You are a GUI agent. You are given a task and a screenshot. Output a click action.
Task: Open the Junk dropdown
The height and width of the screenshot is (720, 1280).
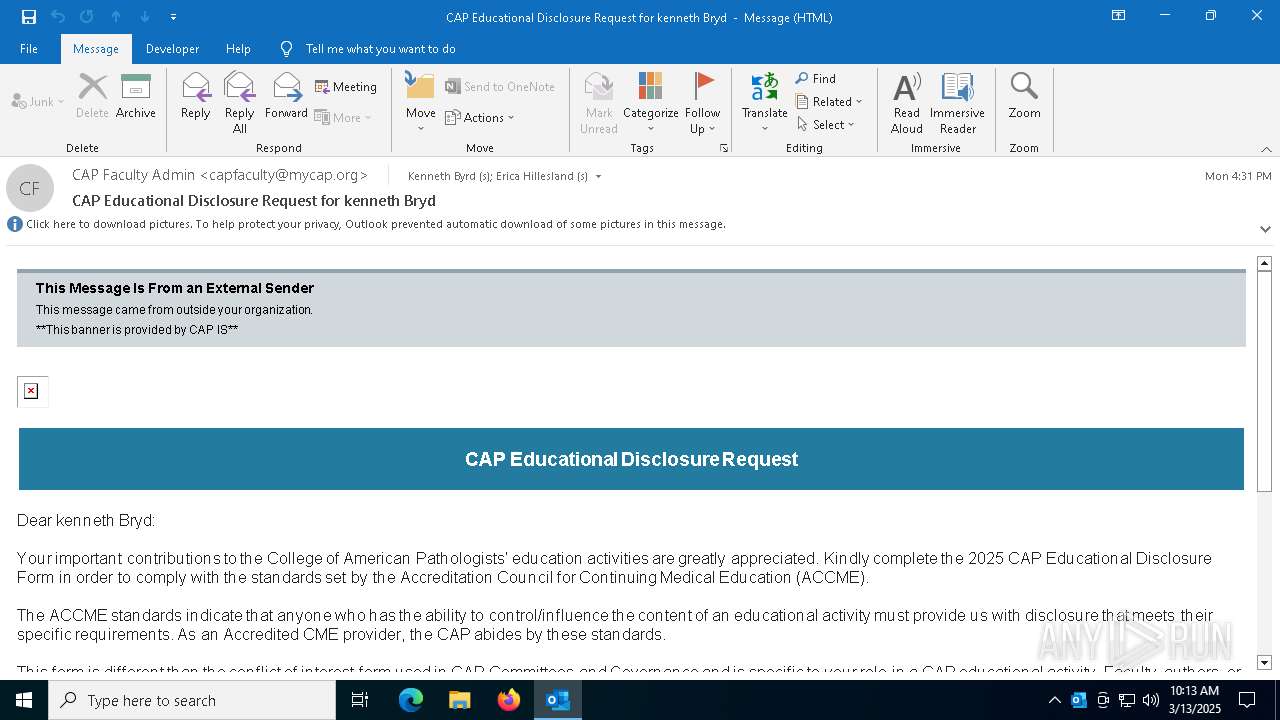38,101
